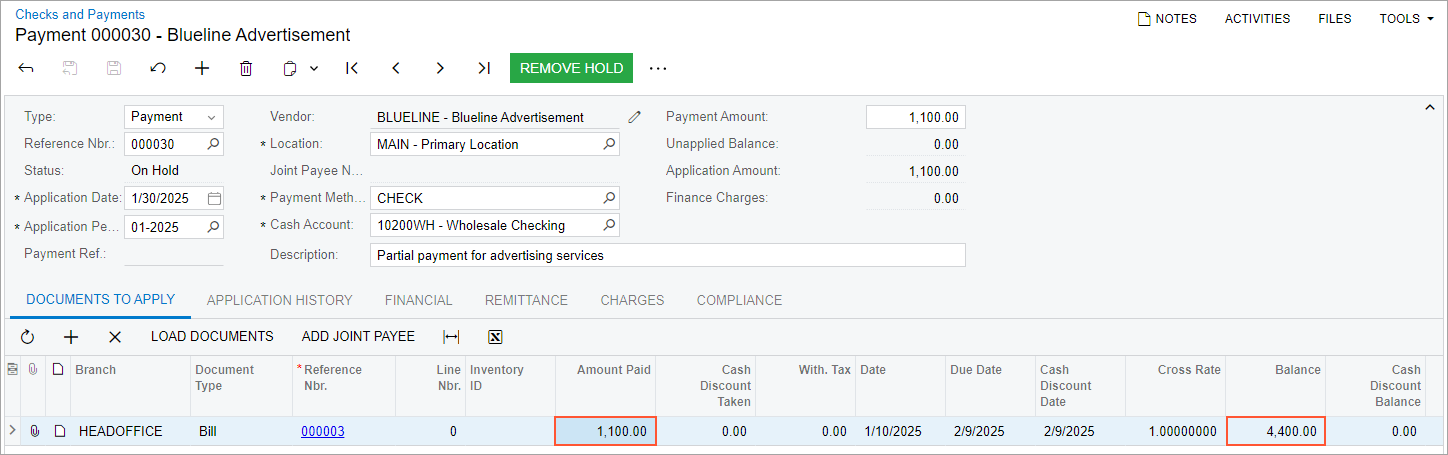Screen dimensions: 1448x455
Task: Open the Remittance tab
Action: [x=526, y=300]
